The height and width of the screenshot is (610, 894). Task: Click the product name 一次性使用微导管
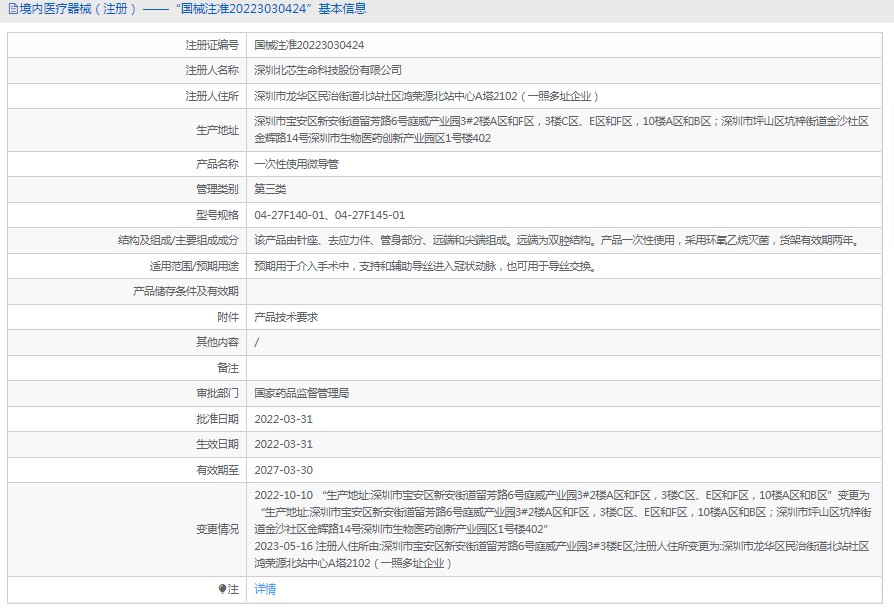tap(296, 163)
